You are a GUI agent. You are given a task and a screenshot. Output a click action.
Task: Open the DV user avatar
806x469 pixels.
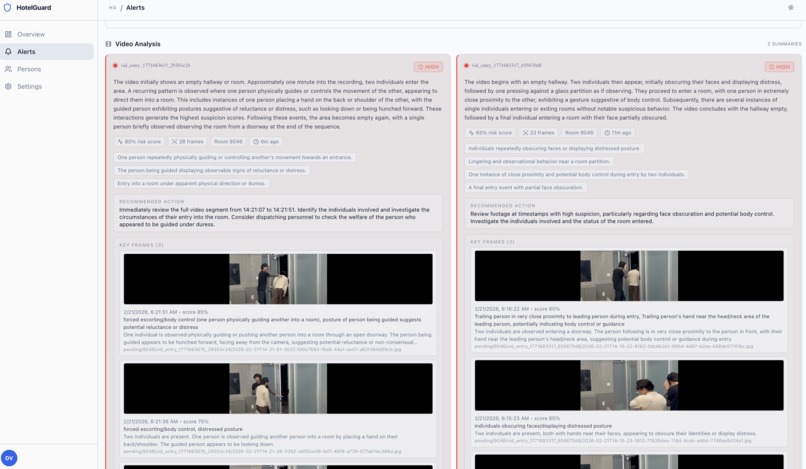point(9,458)
